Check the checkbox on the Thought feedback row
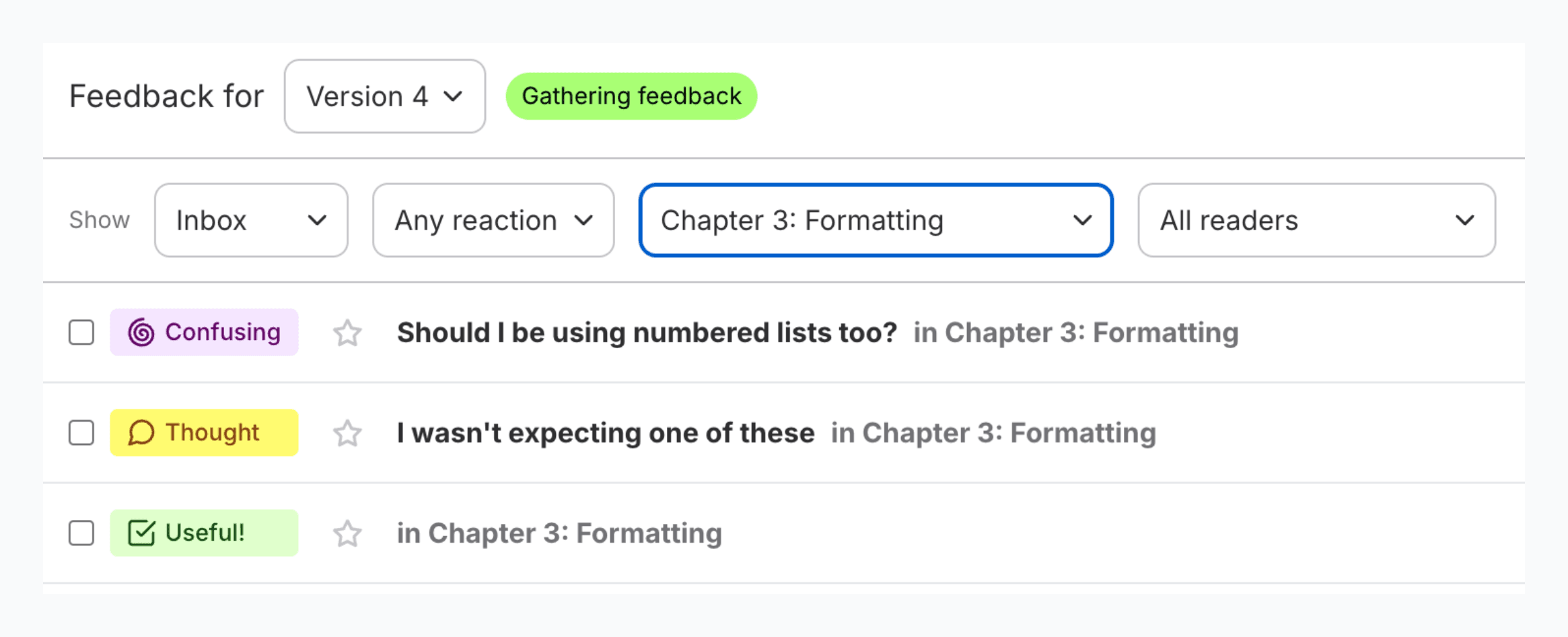 (x=81, y=433)
